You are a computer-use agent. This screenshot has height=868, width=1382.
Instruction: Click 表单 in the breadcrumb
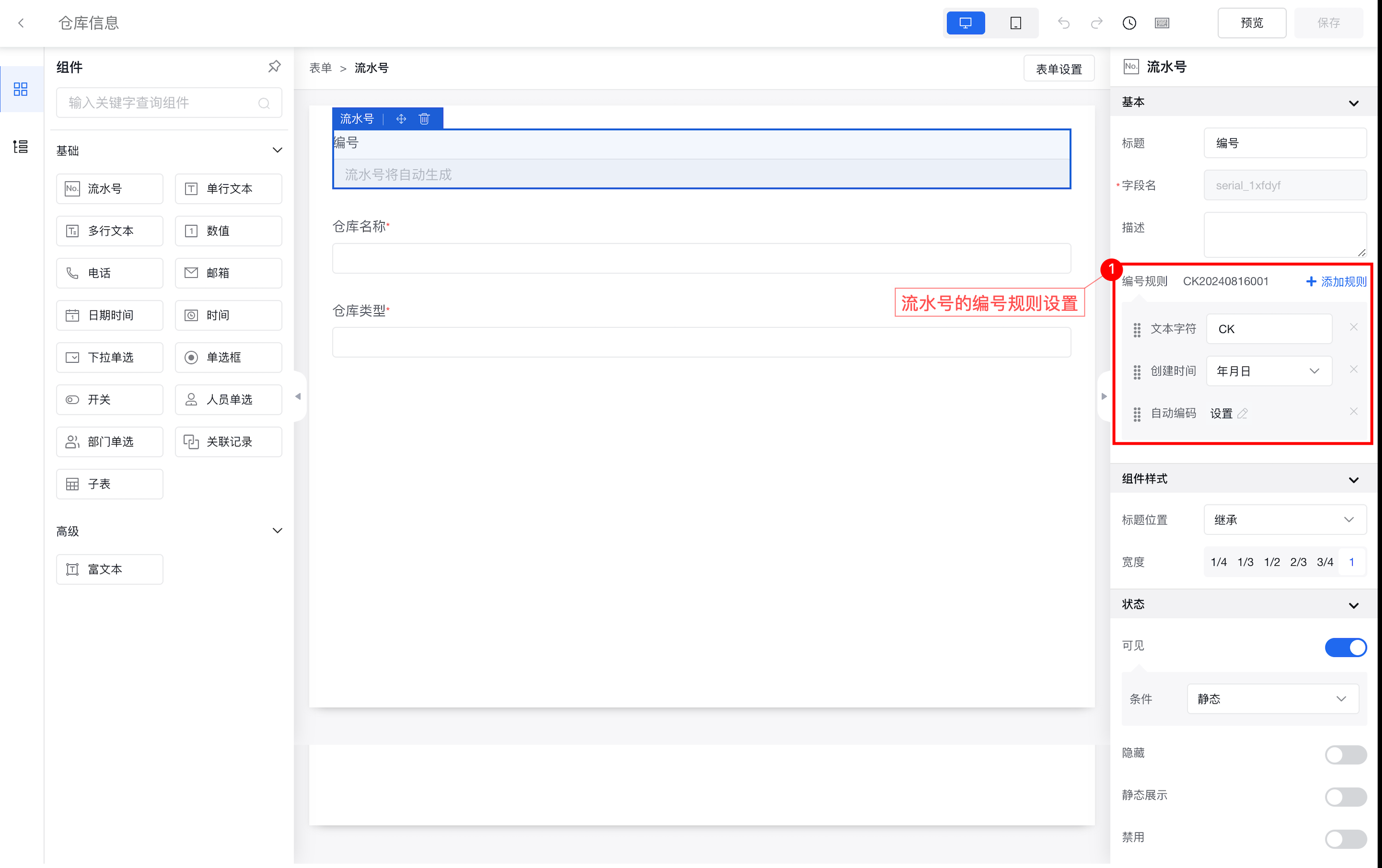pyautogui.click(x=320, y=68)
